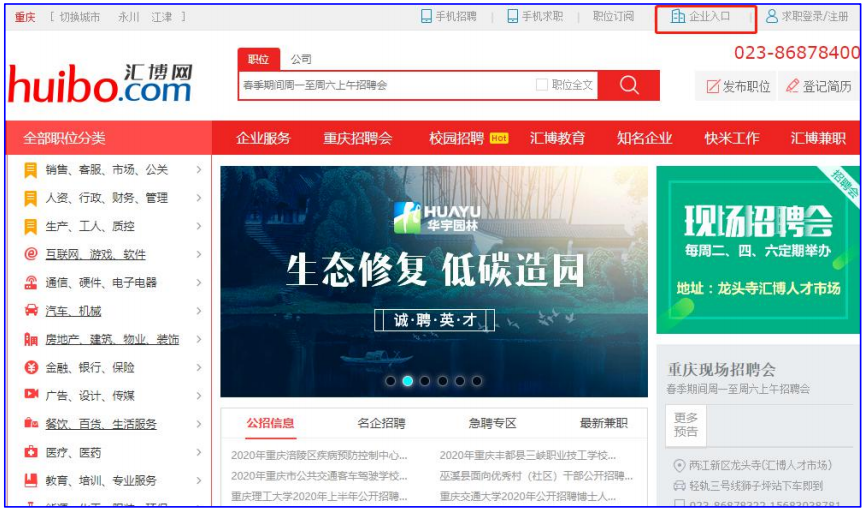Click the 求职登录/注册 user icon

tap(772, 17)
